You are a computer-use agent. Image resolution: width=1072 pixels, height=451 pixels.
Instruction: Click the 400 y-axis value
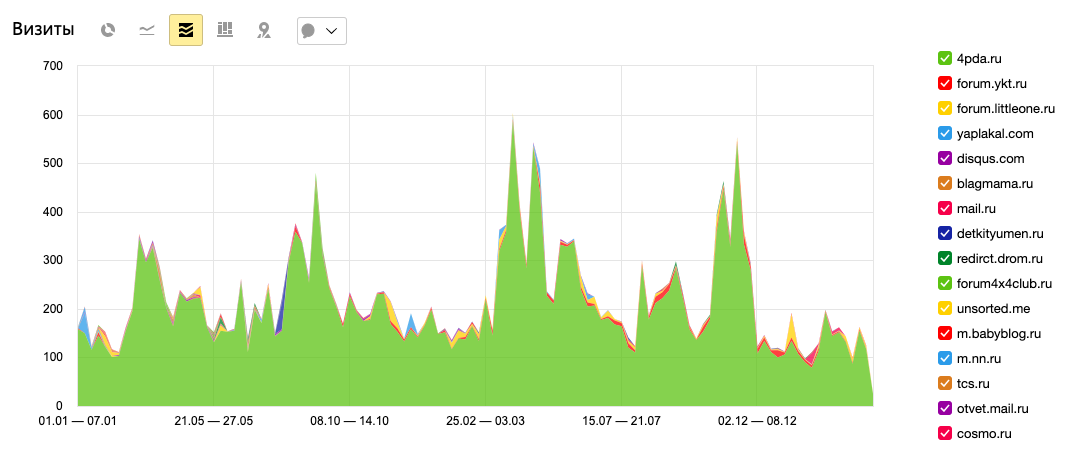pos(54,212)
